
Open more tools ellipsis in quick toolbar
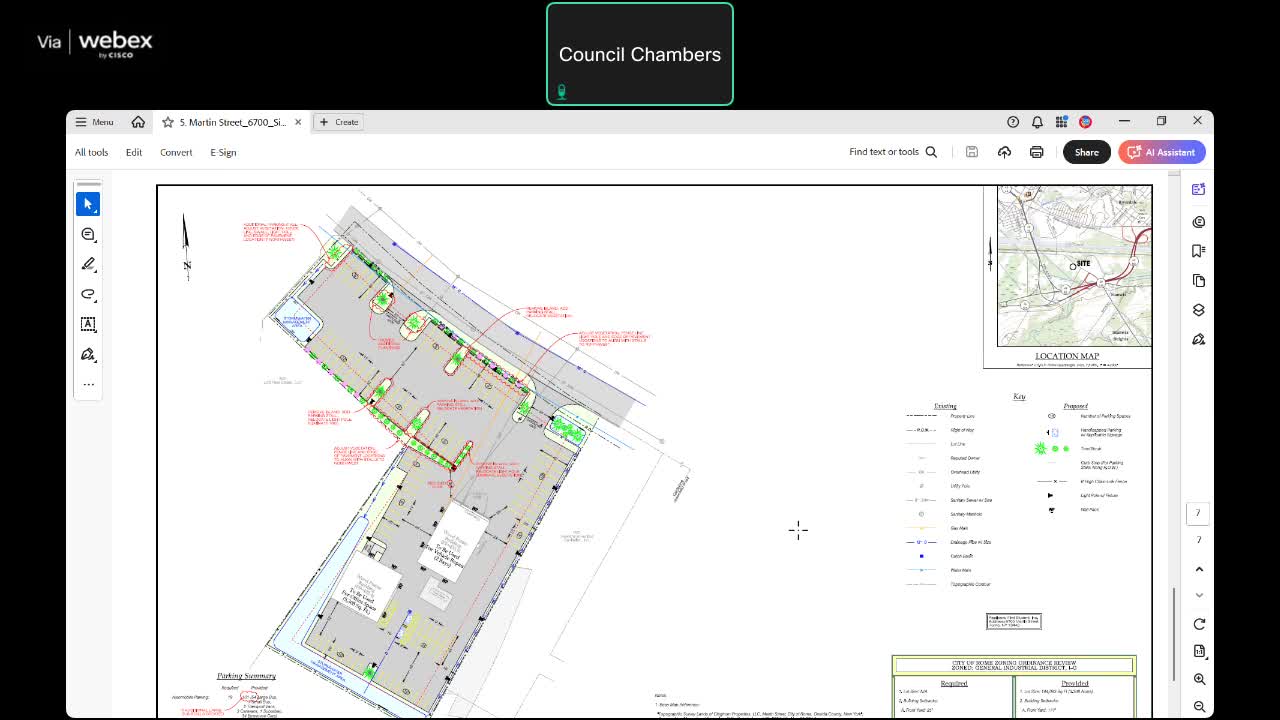coord(88,384)
